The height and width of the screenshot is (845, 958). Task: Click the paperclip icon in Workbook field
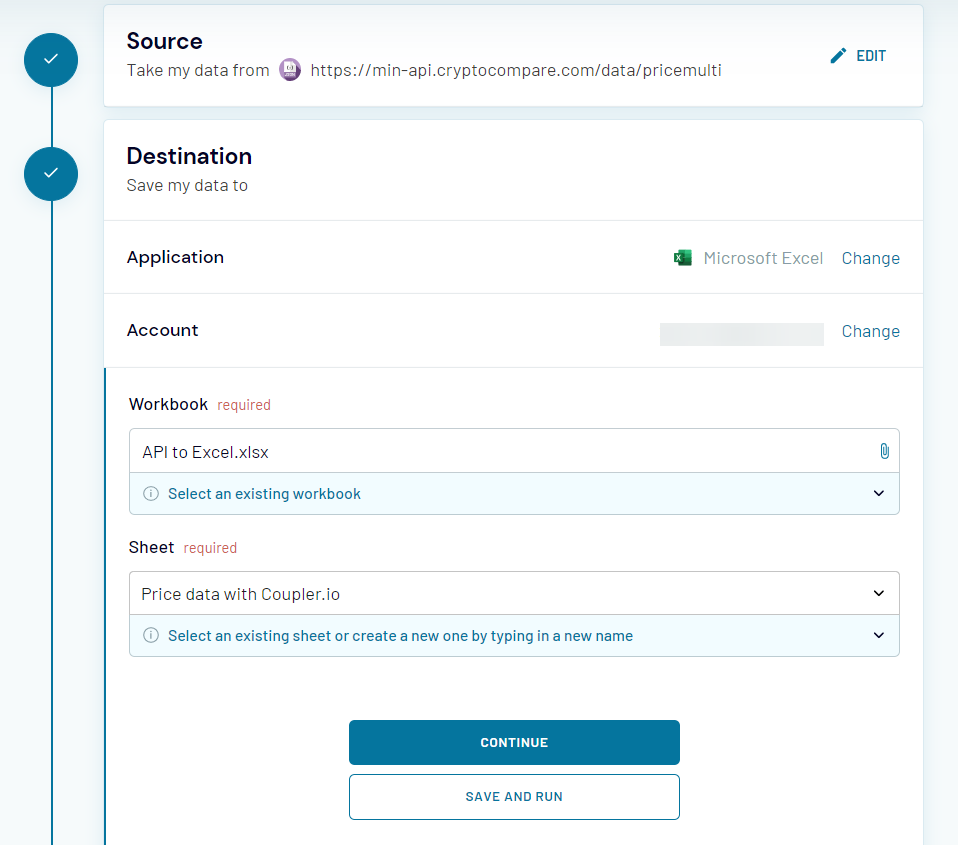(884, 451)
